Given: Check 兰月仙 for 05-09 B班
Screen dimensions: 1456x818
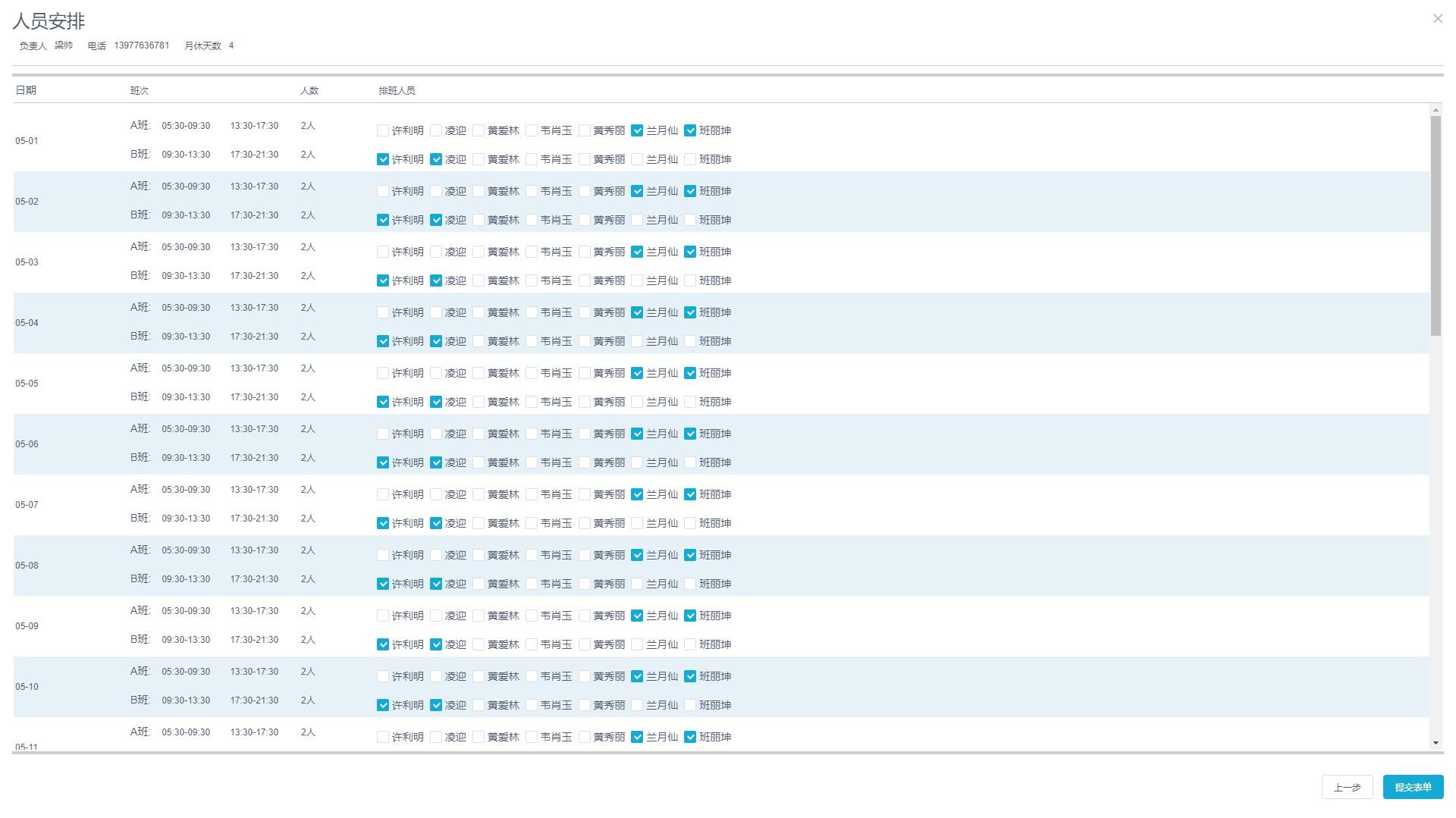Looking at the screenshot, I should point(637,644).
